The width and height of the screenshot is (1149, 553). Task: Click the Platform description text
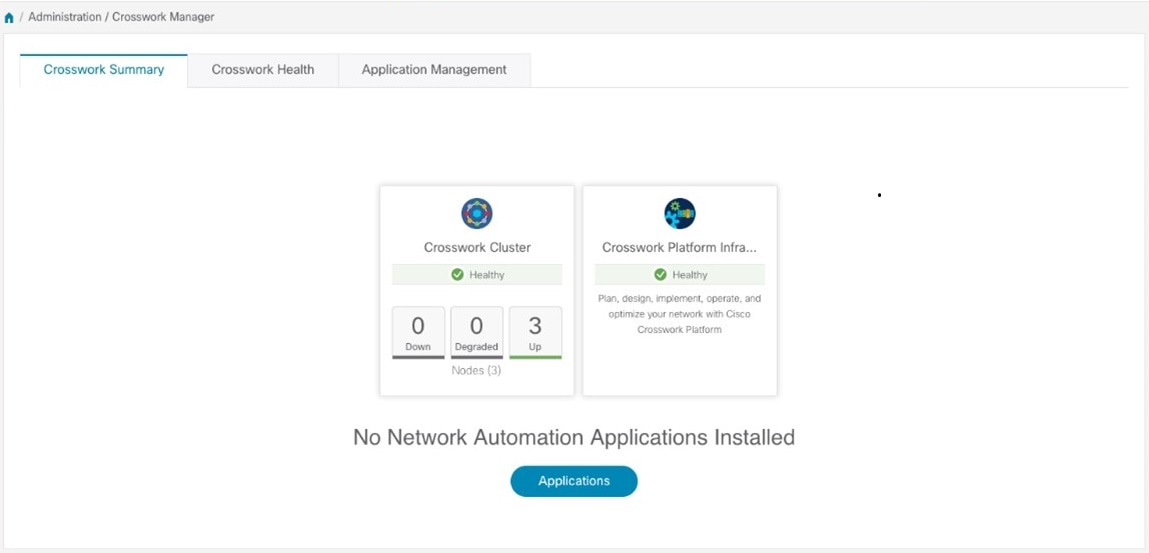tap(680, 314)
